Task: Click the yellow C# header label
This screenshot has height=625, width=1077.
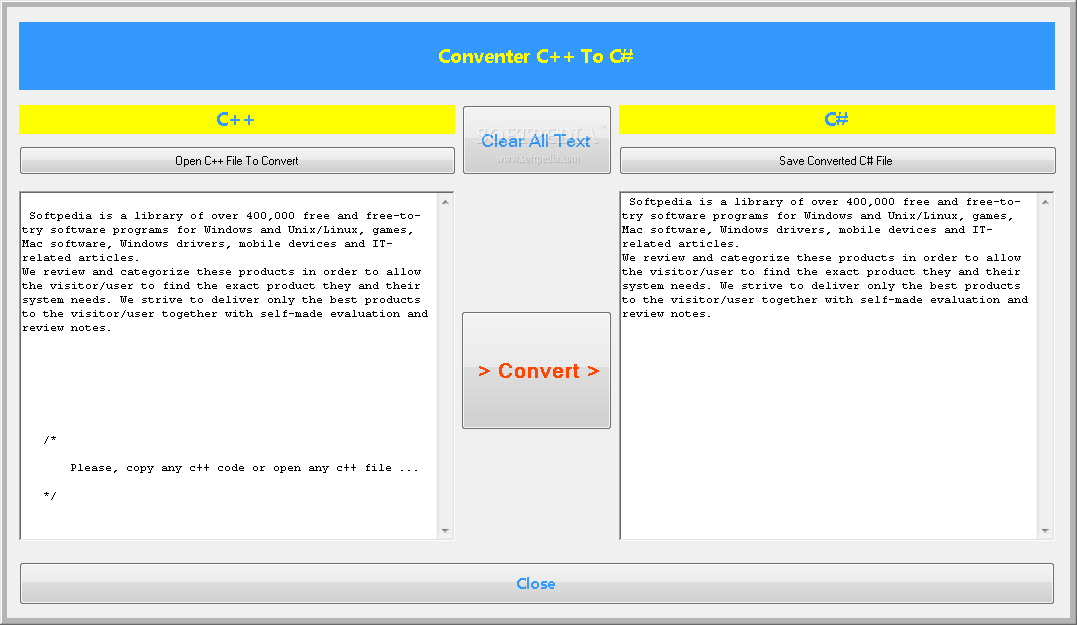Action: point(837,120)
